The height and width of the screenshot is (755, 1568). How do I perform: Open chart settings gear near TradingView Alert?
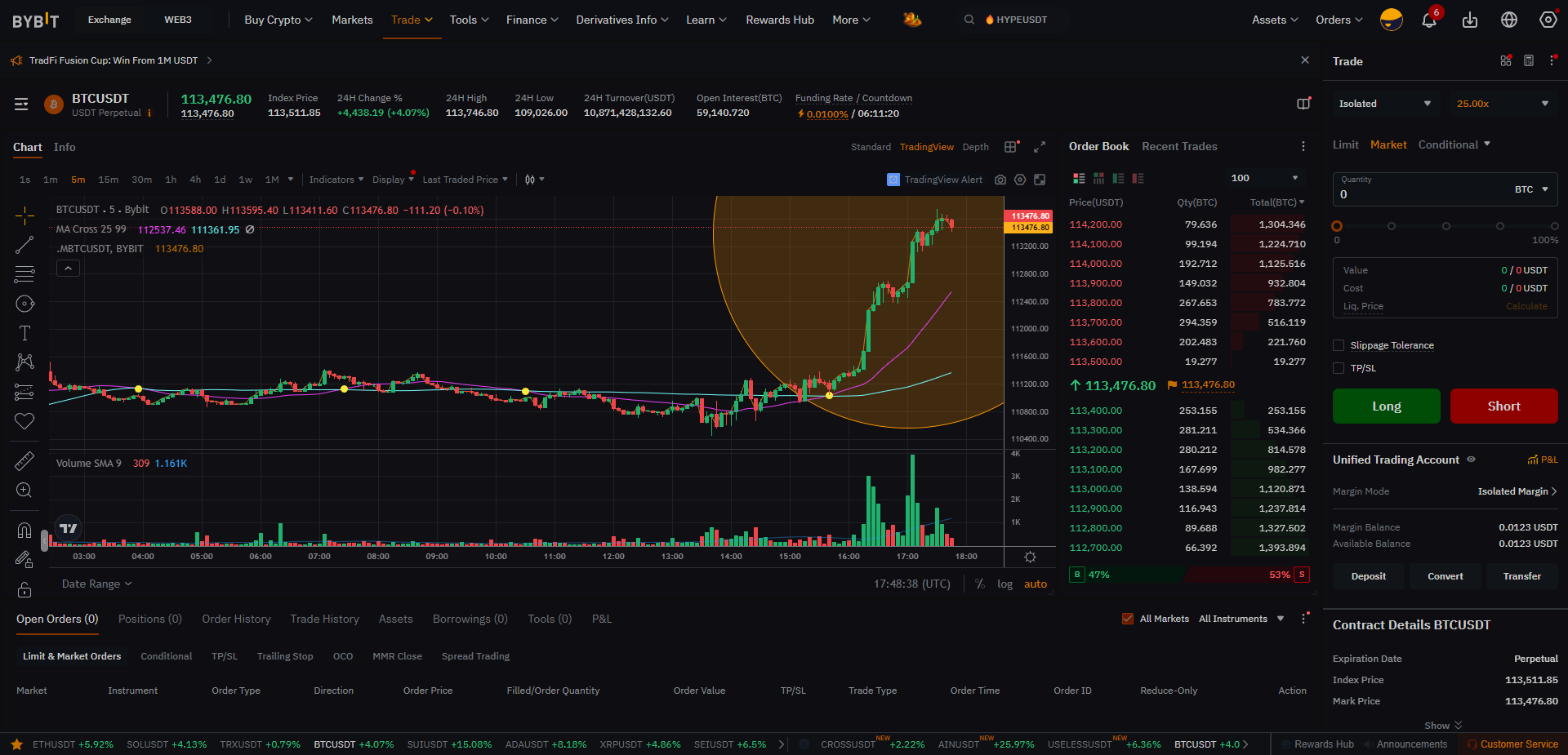coord(1020,180)
